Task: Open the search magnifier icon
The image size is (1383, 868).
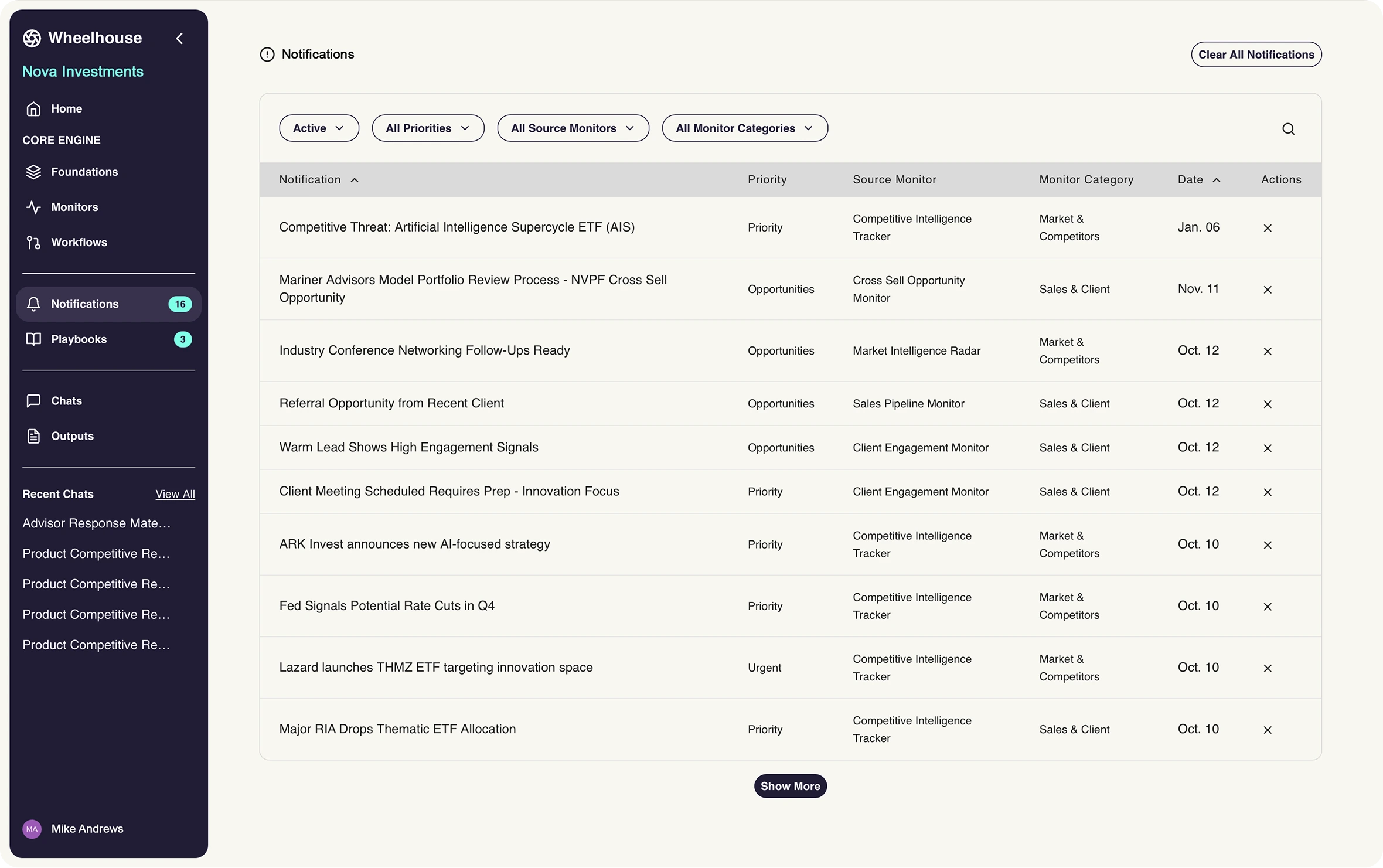Action: click(1287, 129)
